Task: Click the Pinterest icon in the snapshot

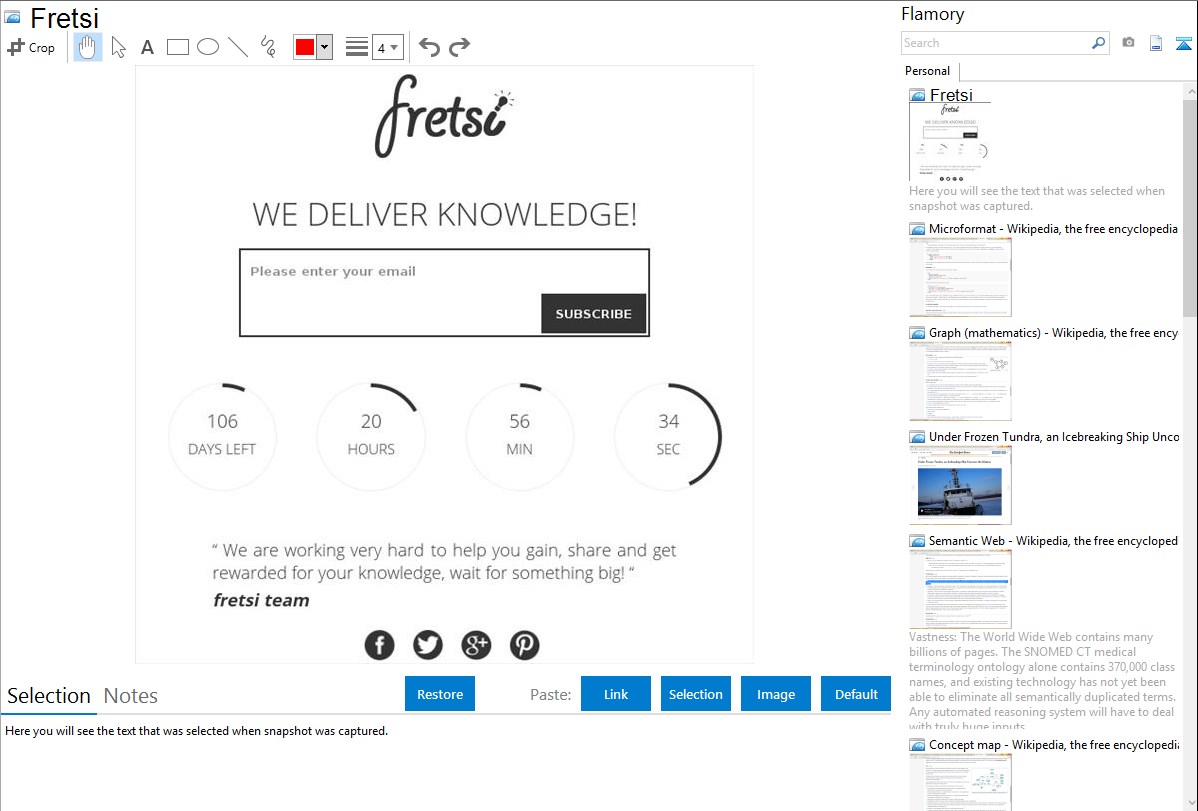Action: click(524, 645)
